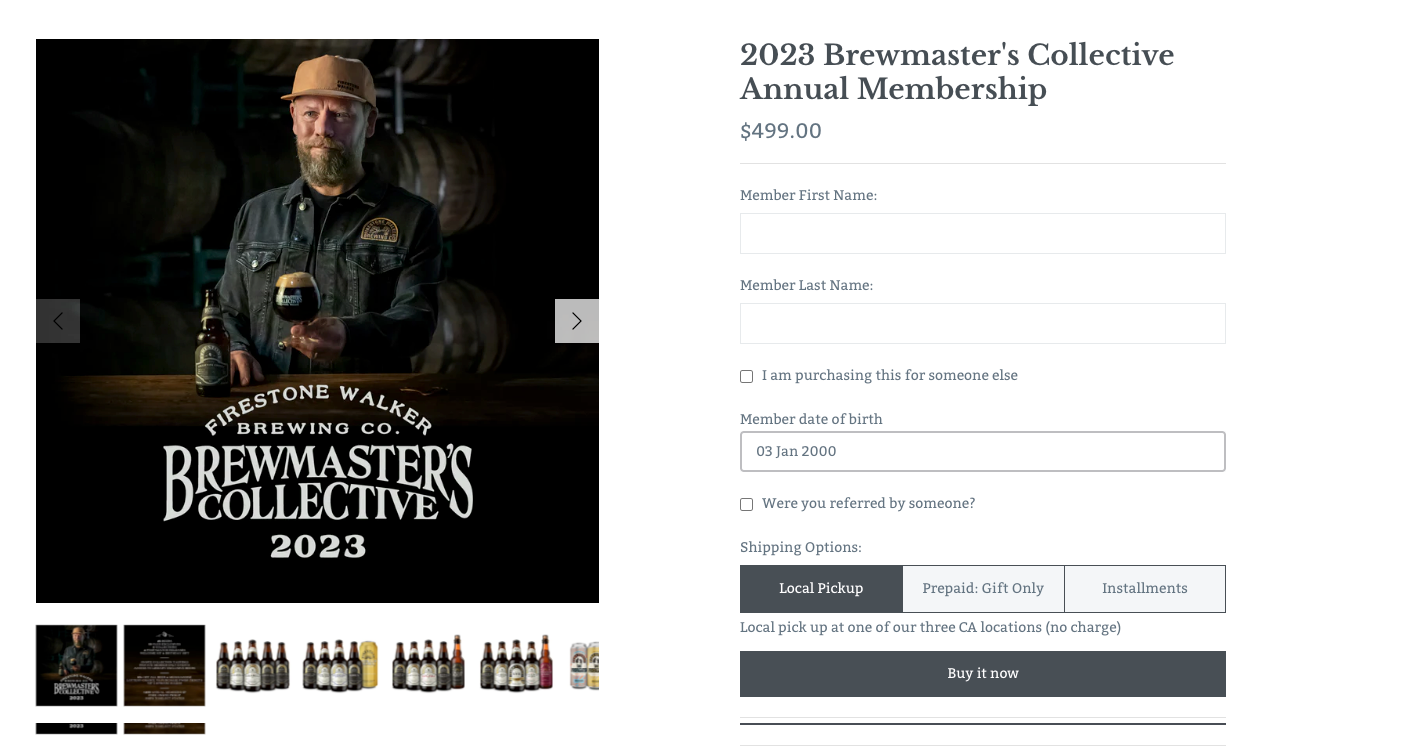The image size is (1412, 751).
Task: Select the Brewmaster's Collective logo thumbnail
Action: pos(76,665)
